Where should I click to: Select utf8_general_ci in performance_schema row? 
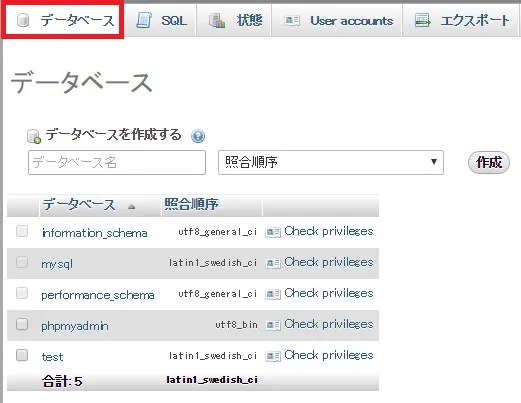click(x=218, y=294)
